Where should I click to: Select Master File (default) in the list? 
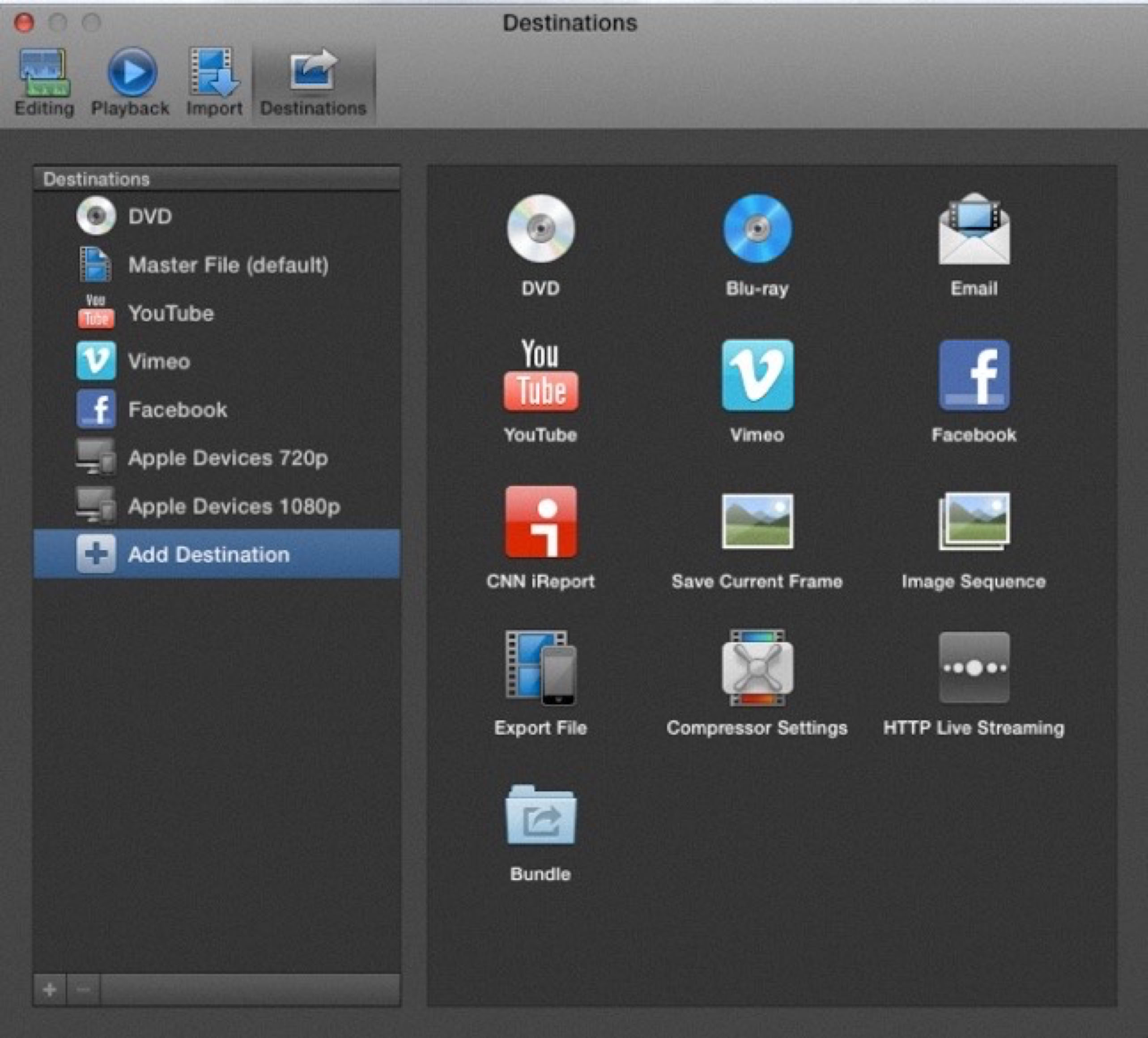pyautogui.click(x=228, y=265)
